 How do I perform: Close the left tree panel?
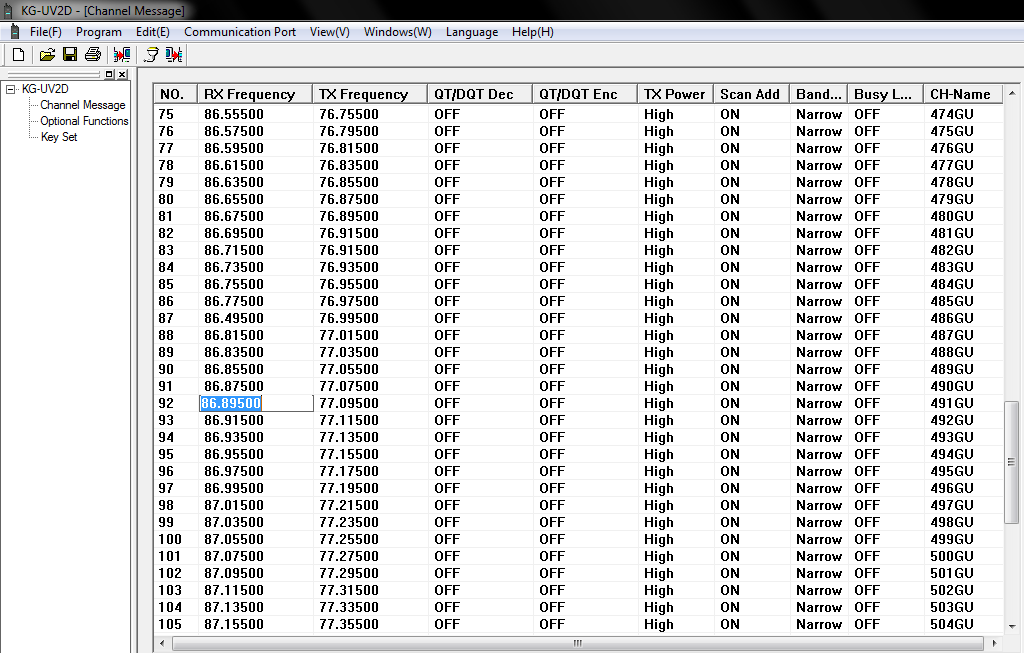122,75
